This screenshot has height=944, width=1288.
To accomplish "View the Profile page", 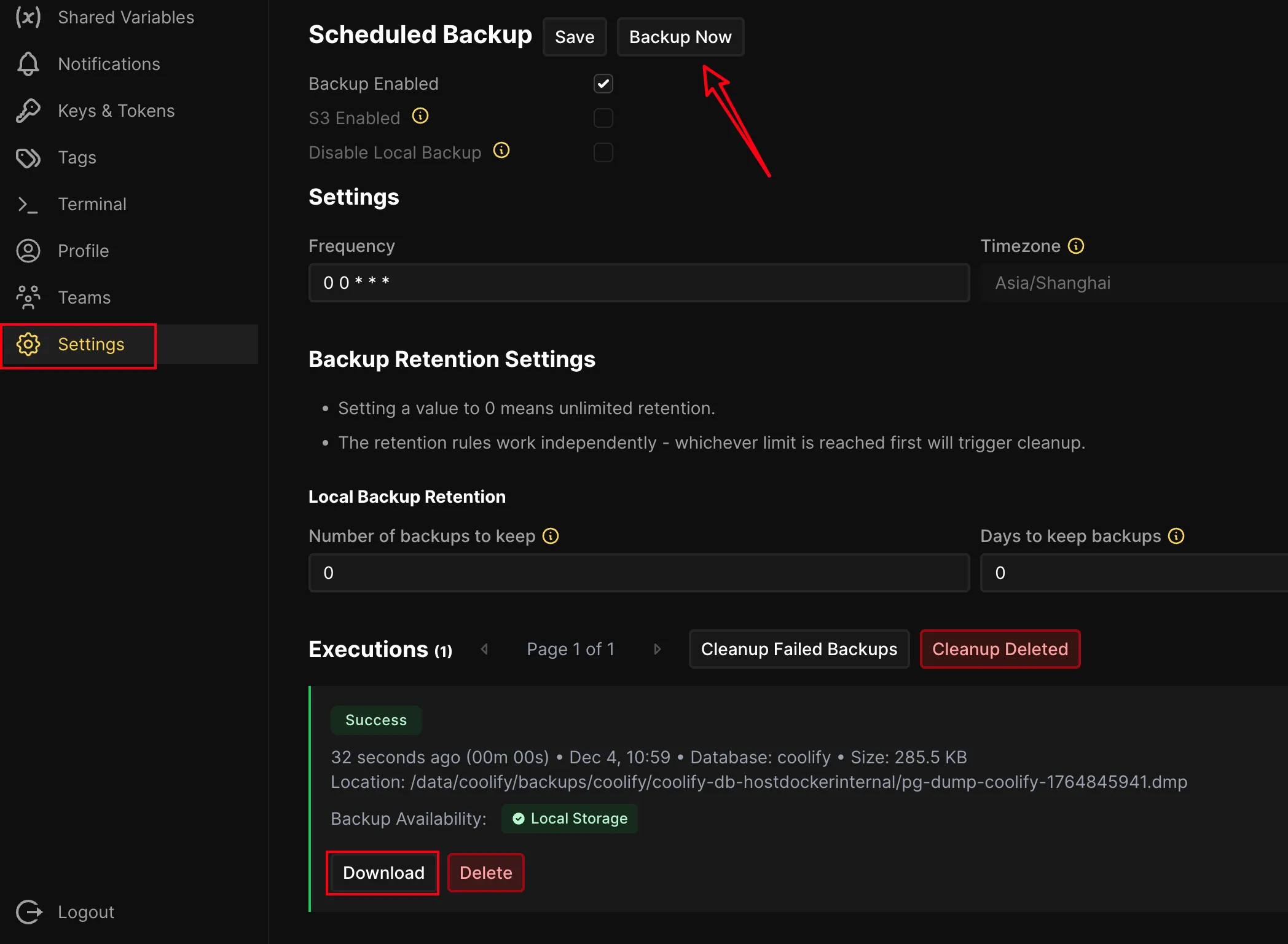I will point(82,251).
